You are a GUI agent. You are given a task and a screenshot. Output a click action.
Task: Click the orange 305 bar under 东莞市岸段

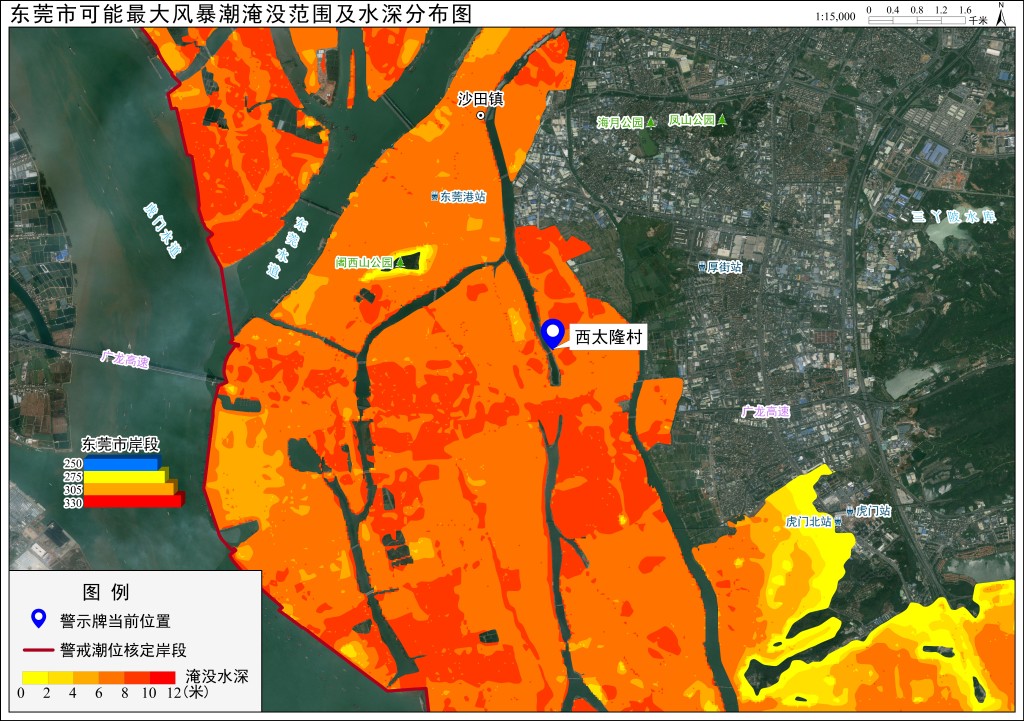click(130, 489)
